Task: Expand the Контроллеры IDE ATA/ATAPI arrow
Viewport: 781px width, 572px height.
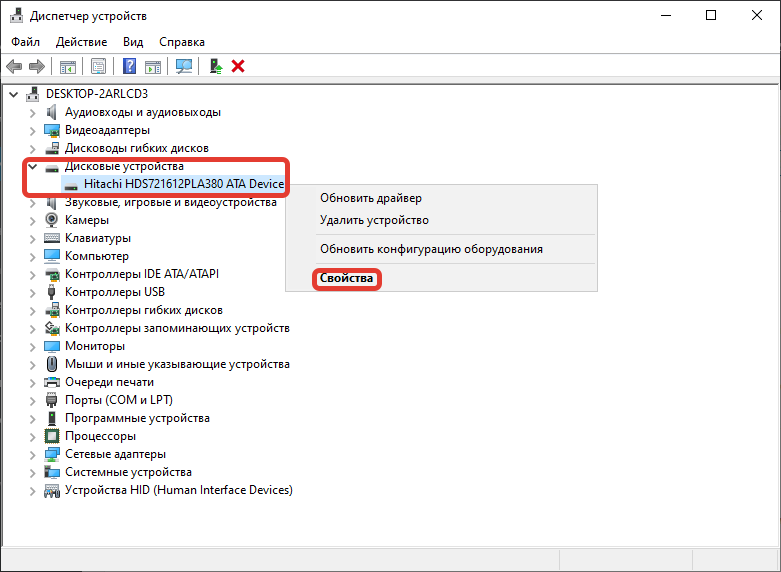Action: click(x=32, y=275)
